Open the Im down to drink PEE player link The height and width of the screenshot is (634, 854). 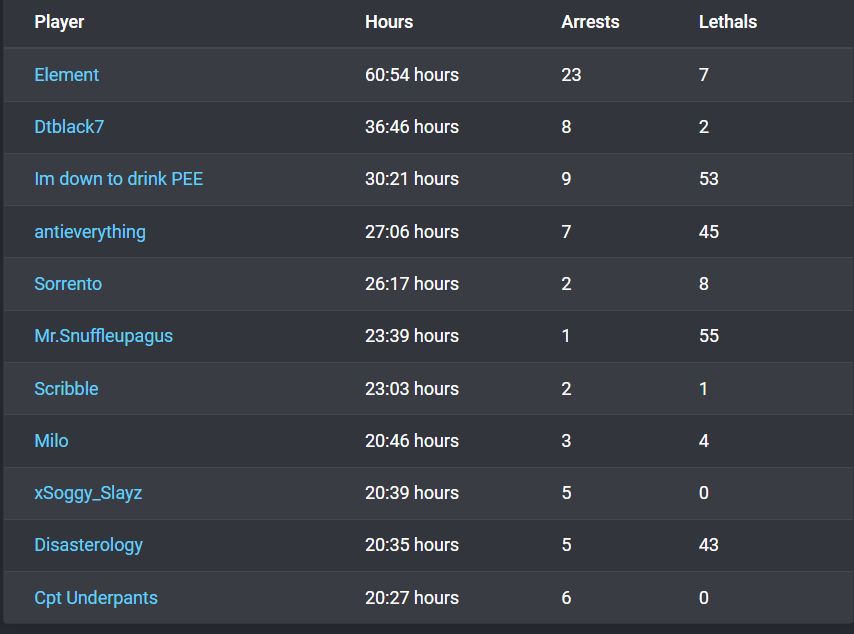pyautogui.click(x=119, y=179)
